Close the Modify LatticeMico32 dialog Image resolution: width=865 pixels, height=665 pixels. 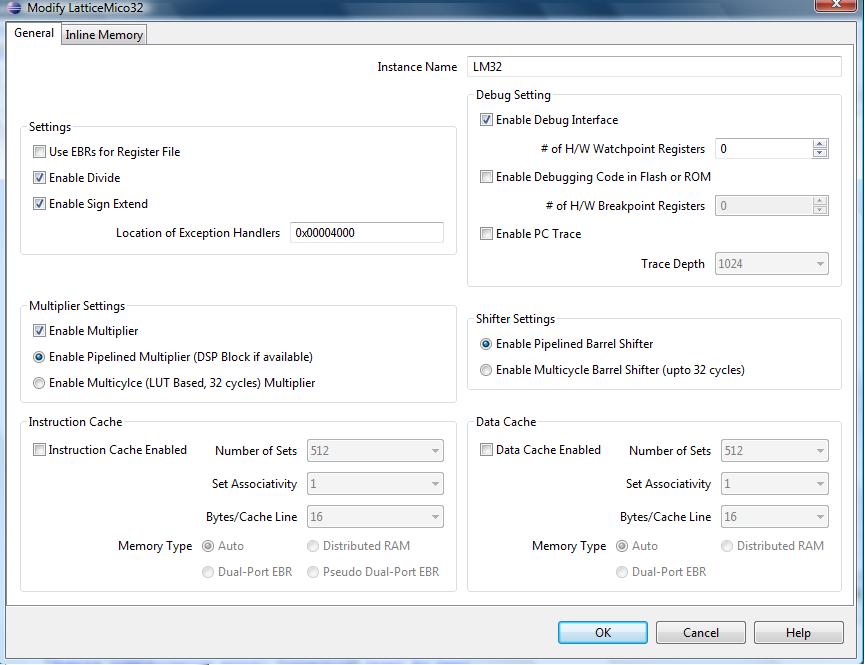tap(836, 4)
